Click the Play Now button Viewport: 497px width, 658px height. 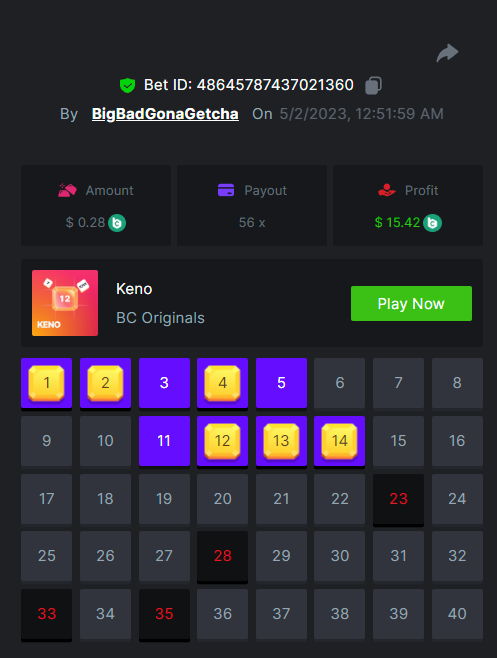click(411, 303)
